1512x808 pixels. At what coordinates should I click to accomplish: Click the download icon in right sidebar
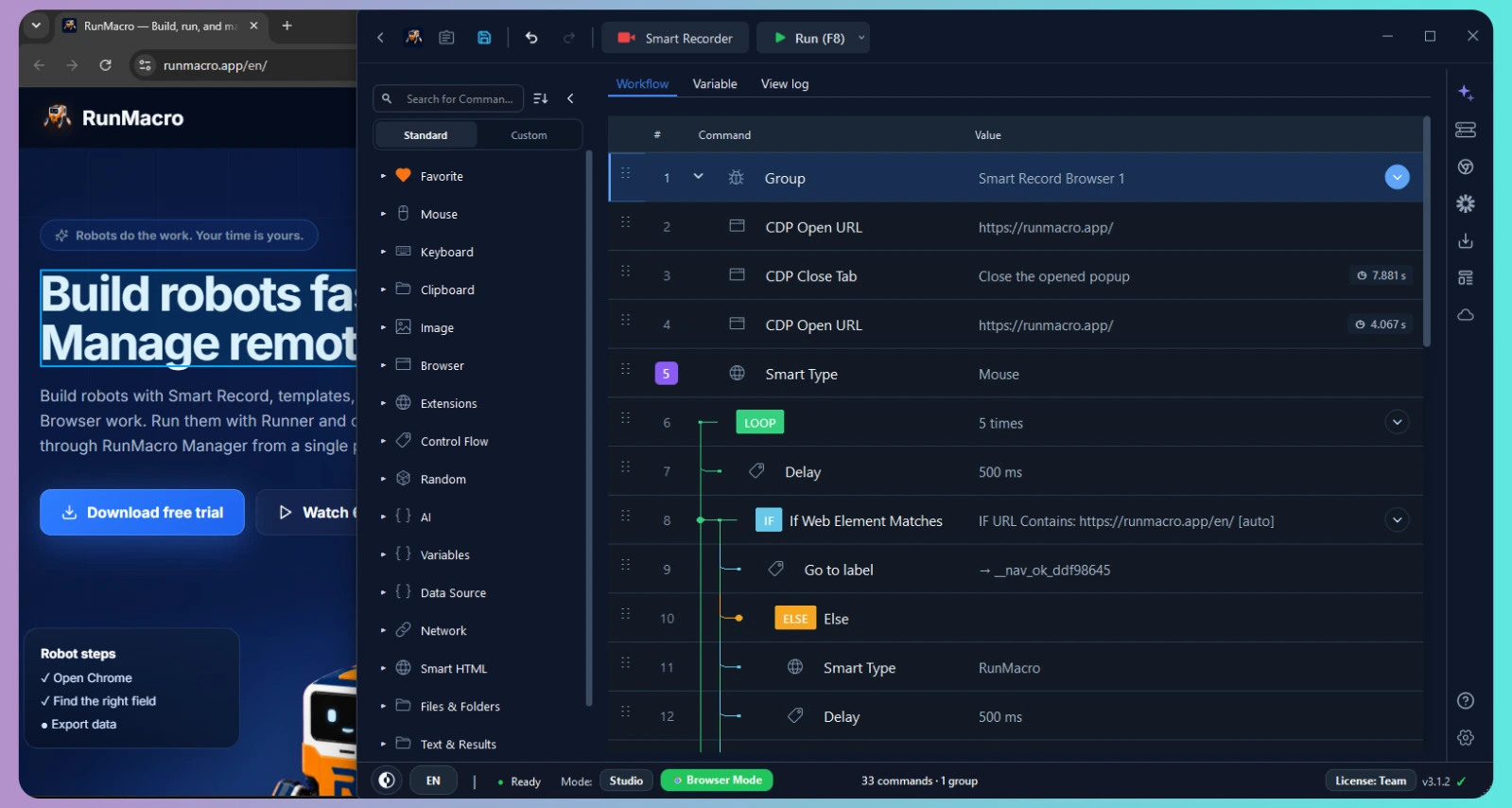(1466, 241)
